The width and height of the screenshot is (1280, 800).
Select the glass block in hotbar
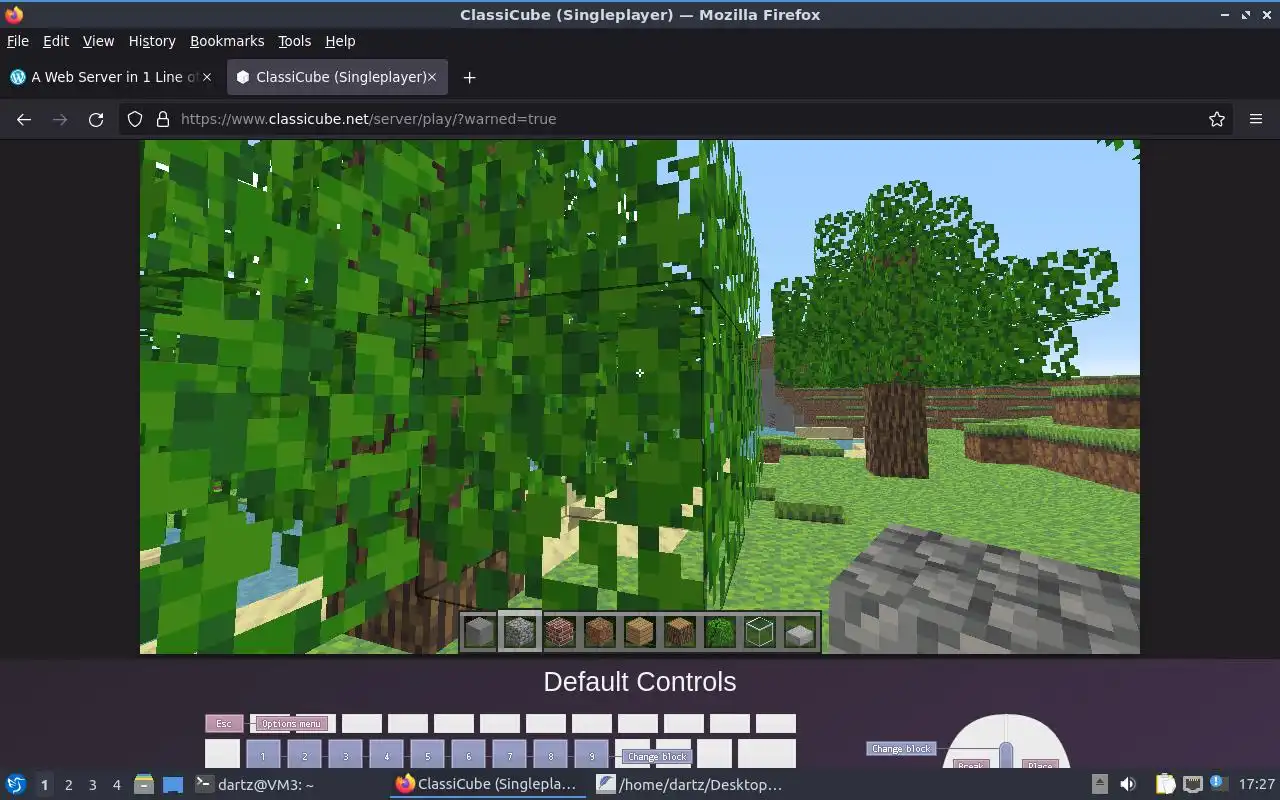pos(760,632)
